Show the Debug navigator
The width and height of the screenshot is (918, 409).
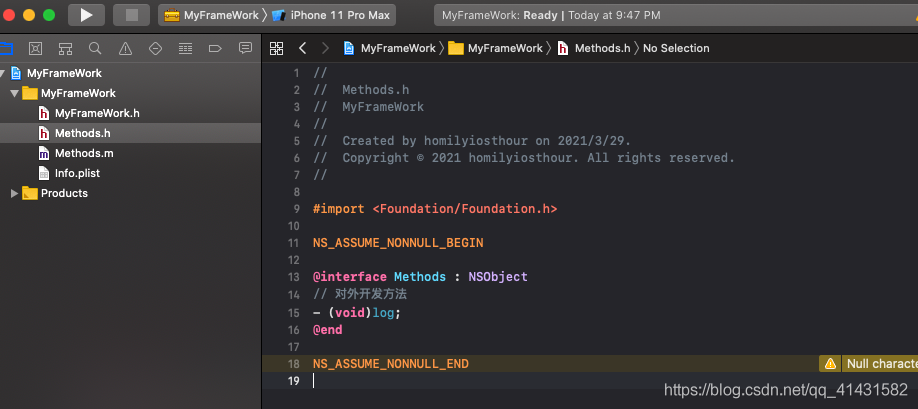point(185,48)
